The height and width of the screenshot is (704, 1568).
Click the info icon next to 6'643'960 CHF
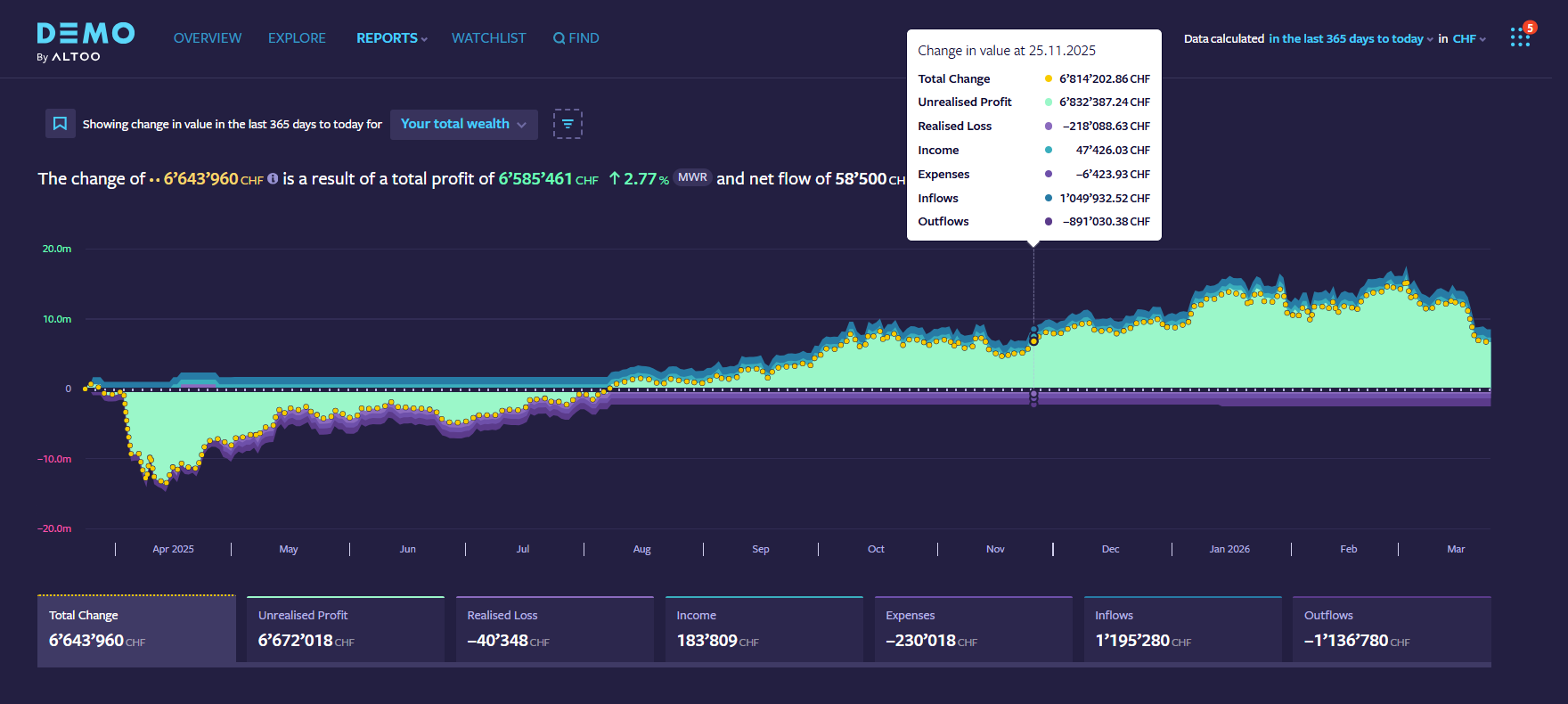coord(273,178)
